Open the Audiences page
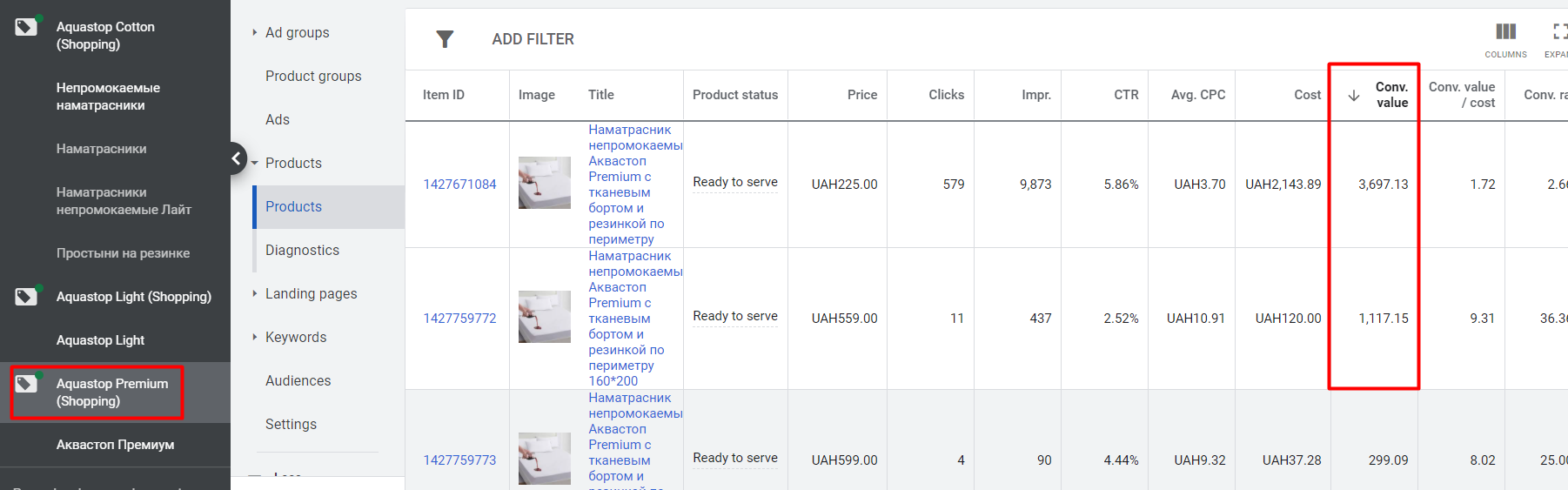This screenshot has width=1568, height=490. pos(298,380)
